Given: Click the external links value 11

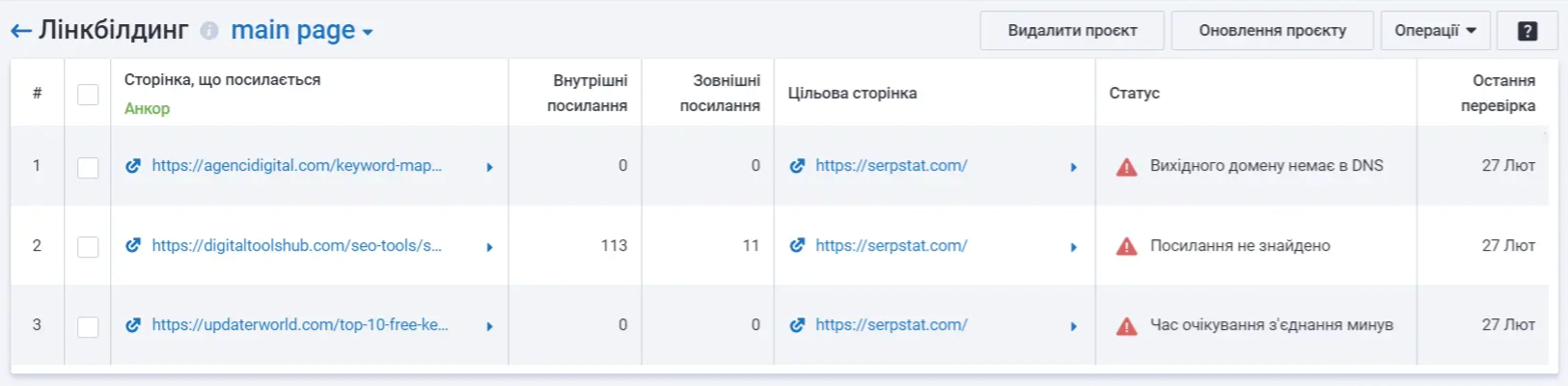Looking at the screenshot, I should coord(751,245).
